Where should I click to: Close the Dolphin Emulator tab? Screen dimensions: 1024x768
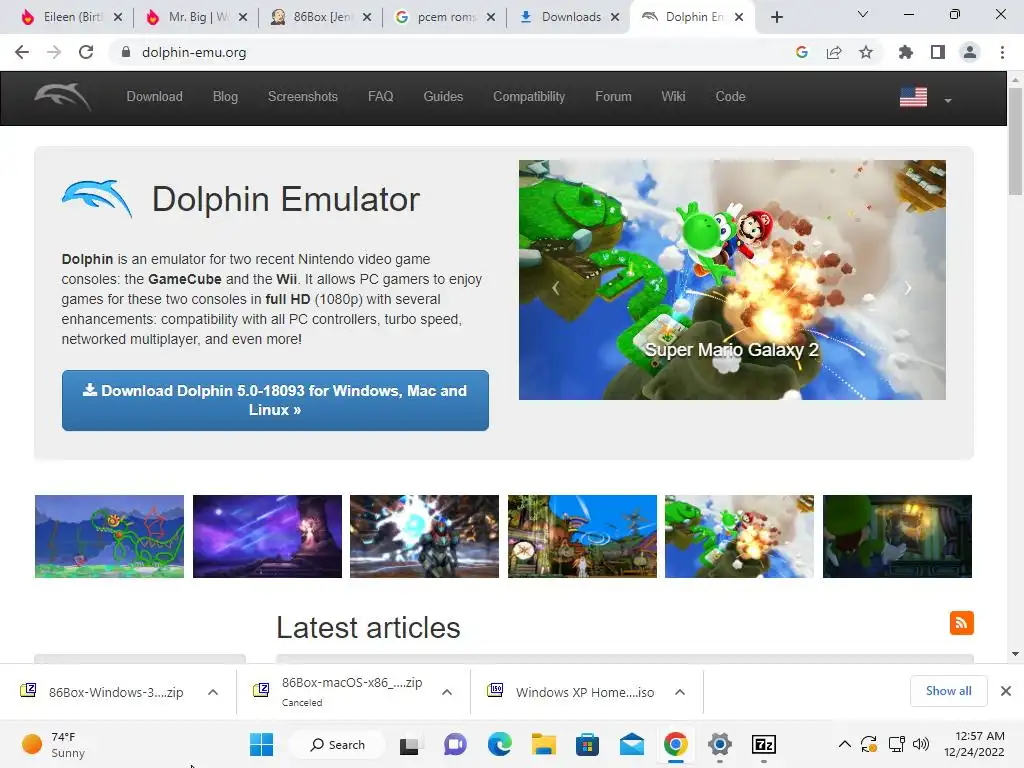pos(739,17)
